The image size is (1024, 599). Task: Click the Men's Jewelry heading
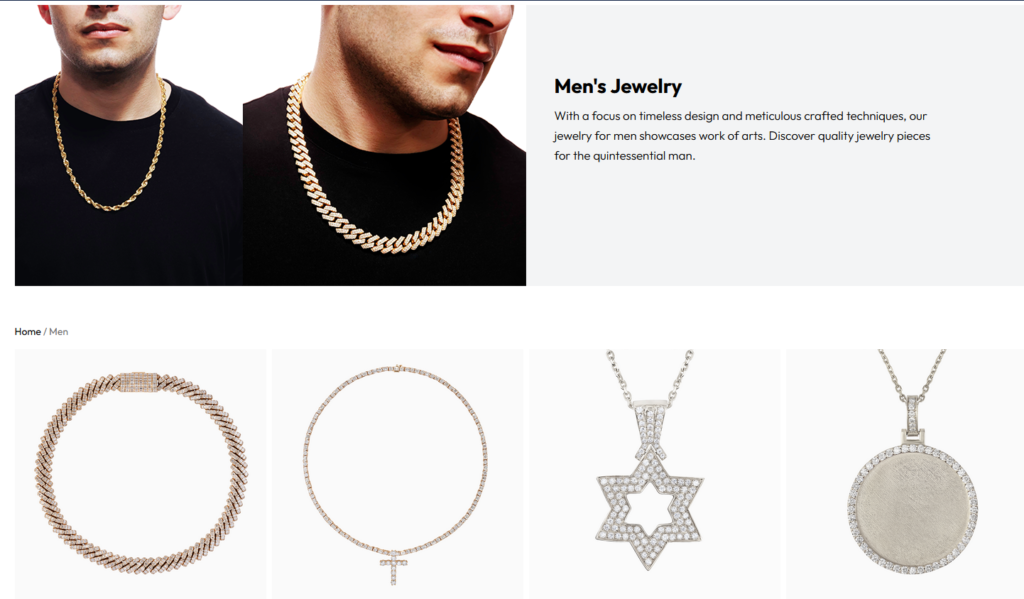coord(618,86)
